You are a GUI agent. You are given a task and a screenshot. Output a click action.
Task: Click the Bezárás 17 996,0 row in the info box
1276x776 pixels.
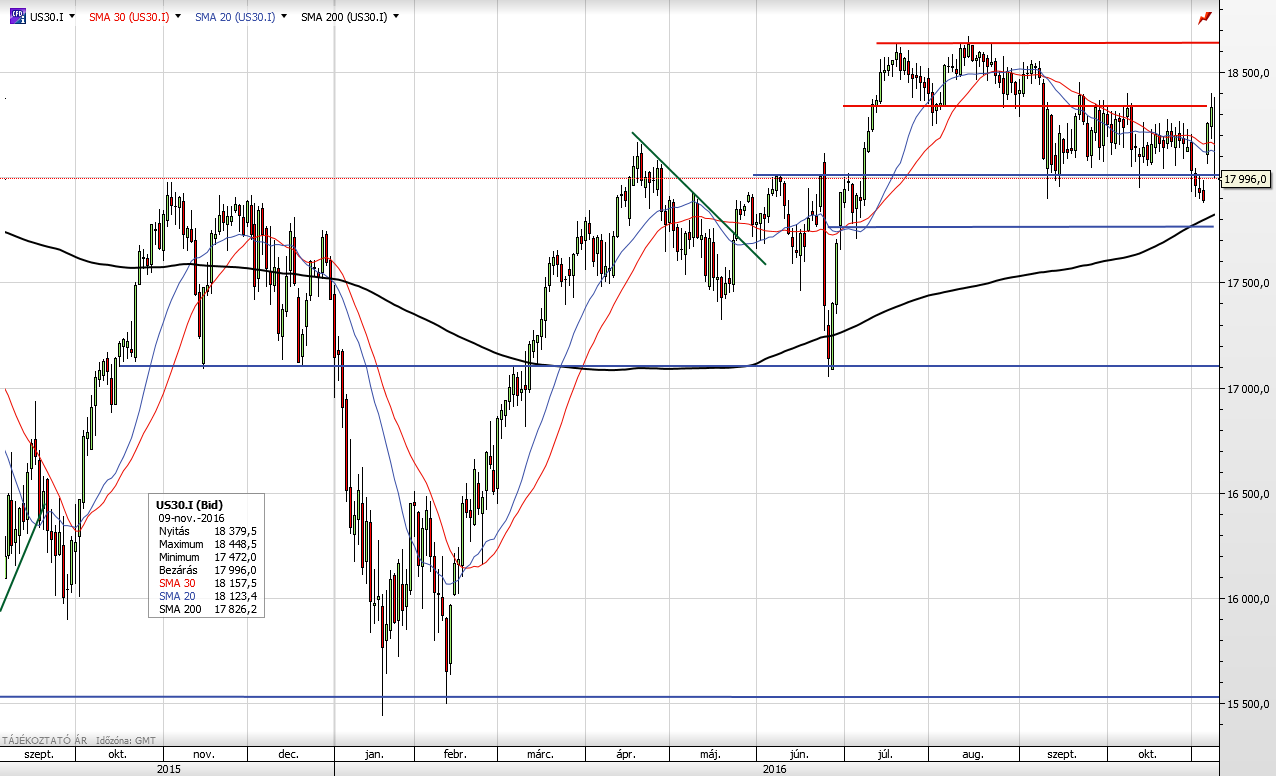207,570
